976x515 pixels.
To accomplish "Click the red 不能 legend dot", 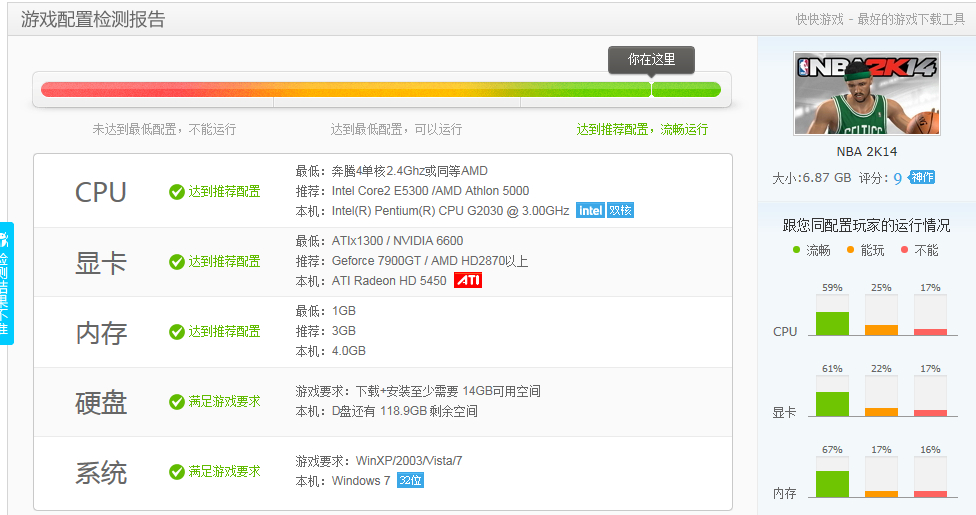I will click(x=904, y=250).
